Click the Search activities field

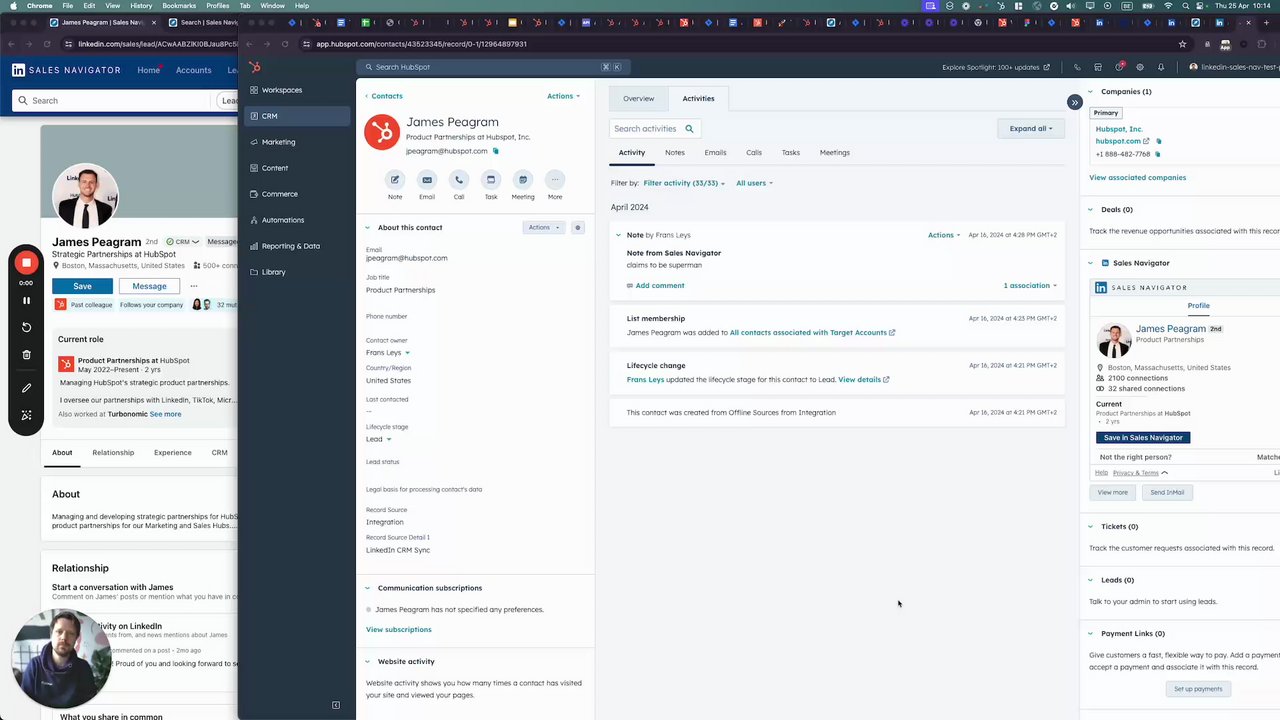[655, 129]
